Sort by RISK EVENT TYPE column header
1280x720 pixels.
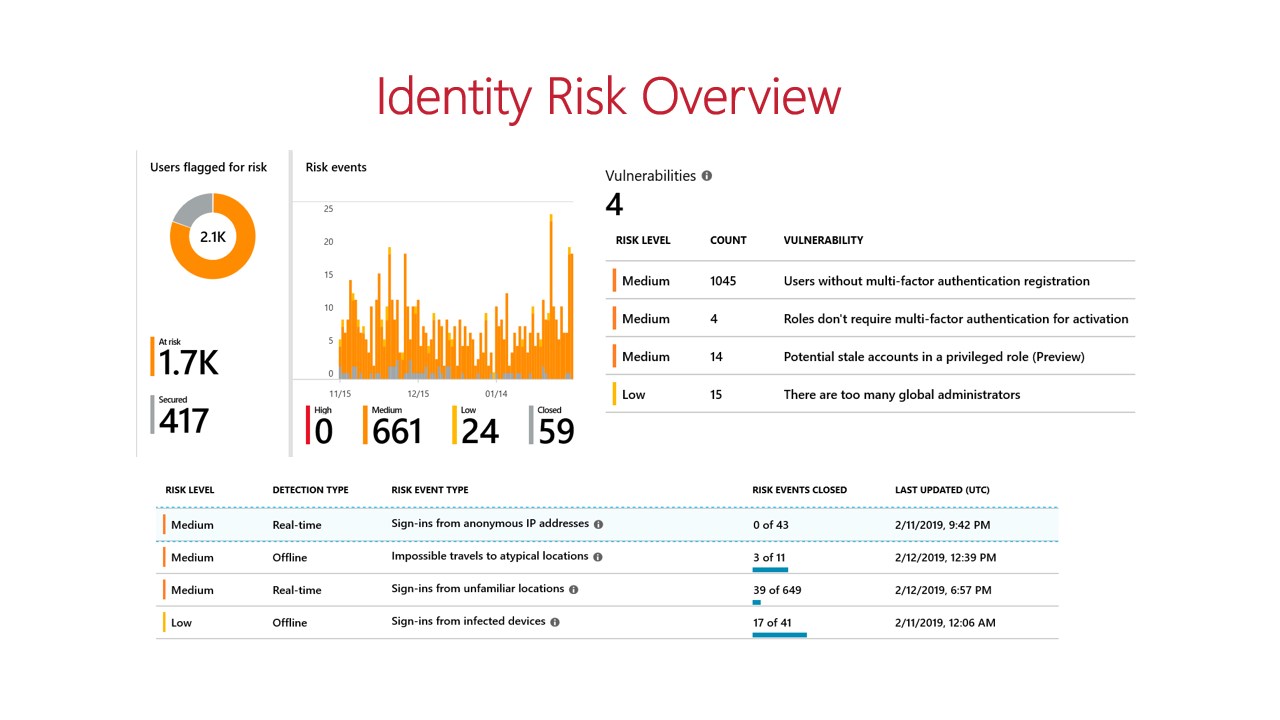pos(430,490)
